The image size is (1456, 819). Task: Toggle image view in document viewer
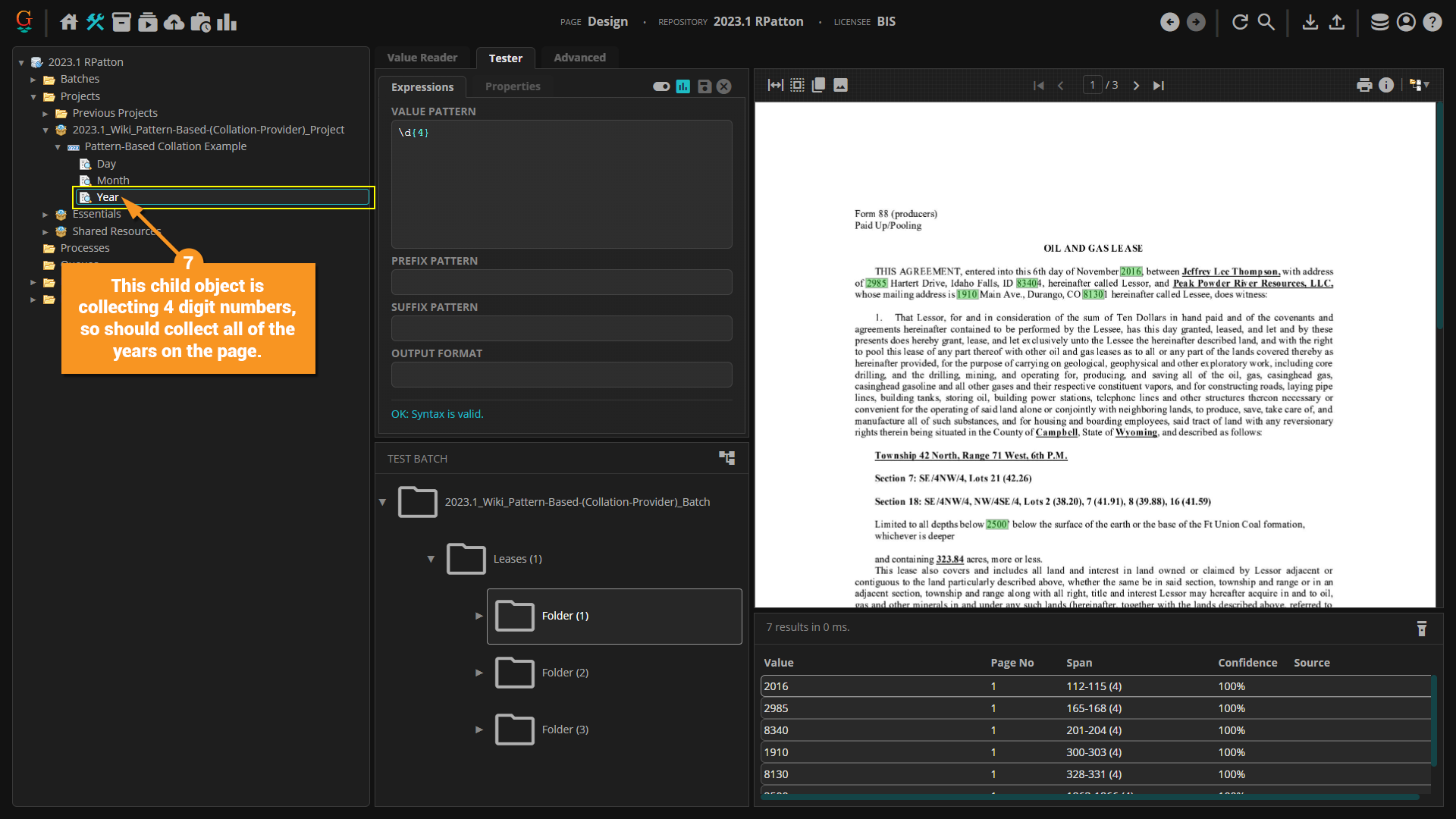(840, 86)
